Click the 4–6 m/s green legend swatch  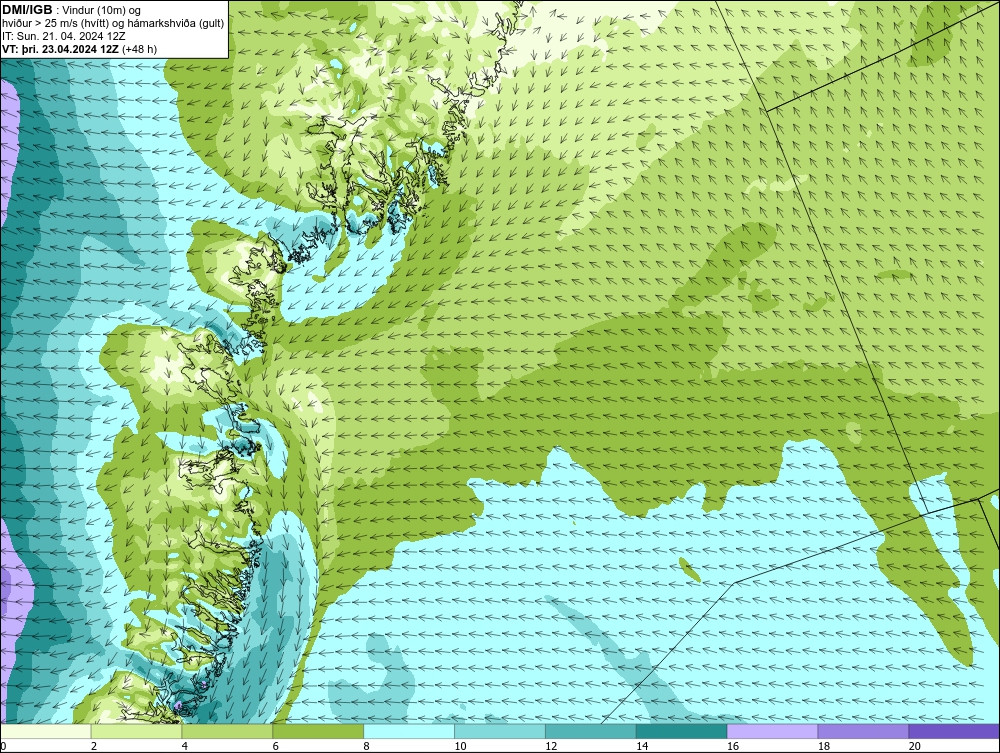pos(228,731)
